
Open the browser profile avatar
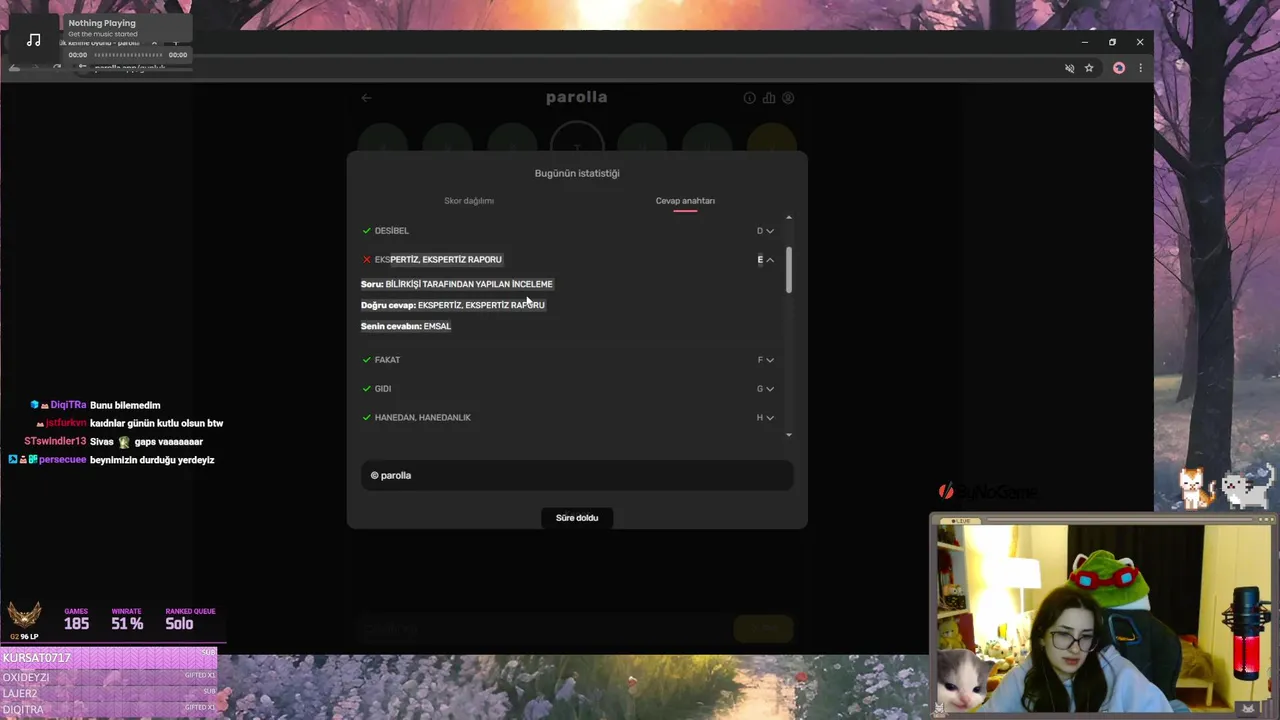[1119, 68]
